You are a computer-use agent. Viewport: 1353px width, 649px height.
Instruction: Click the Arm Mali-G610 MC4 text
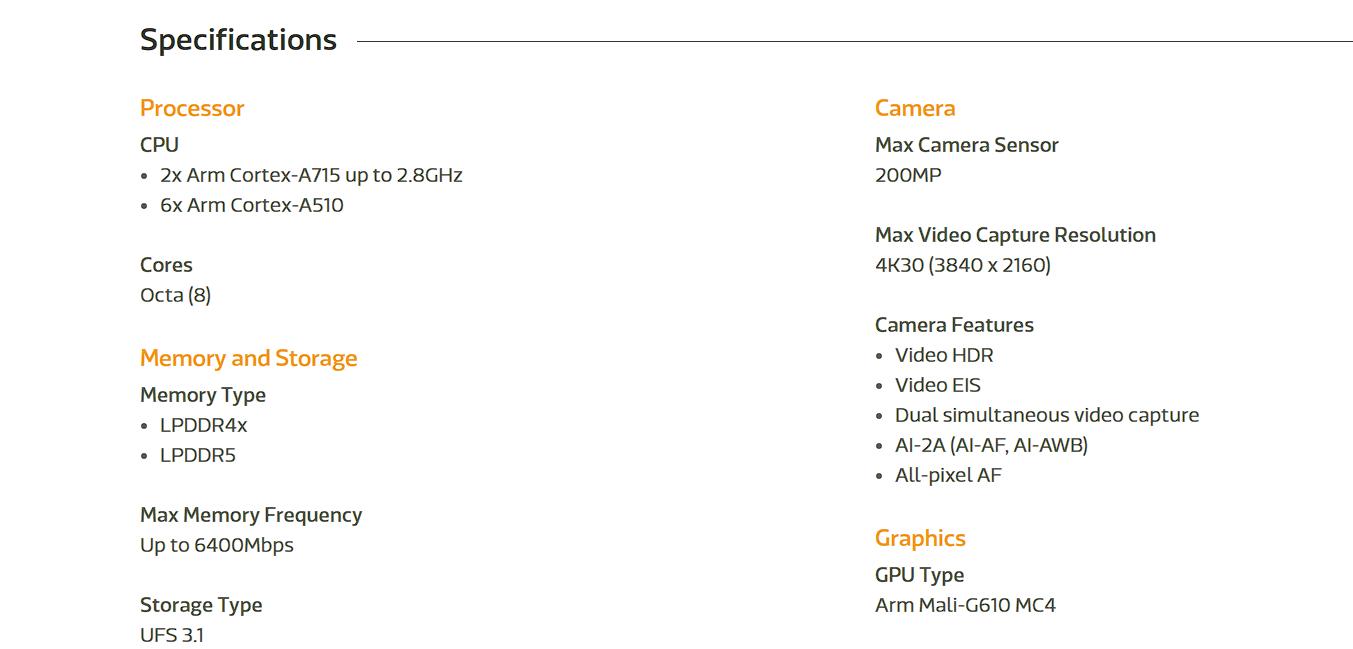[965, 605]
